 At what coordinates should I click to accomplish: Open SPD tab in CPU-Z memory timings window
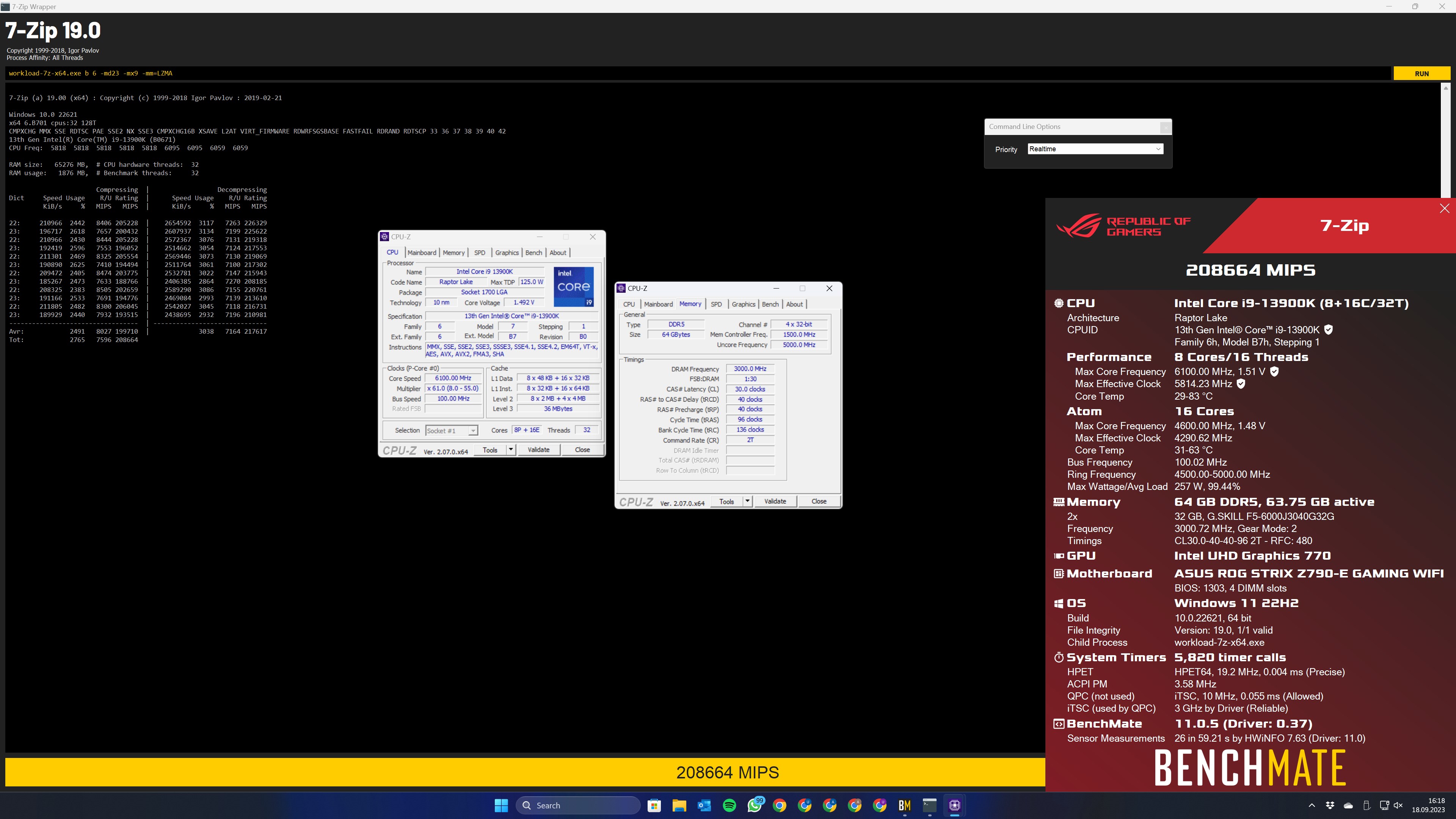click(x=716, y=304)
